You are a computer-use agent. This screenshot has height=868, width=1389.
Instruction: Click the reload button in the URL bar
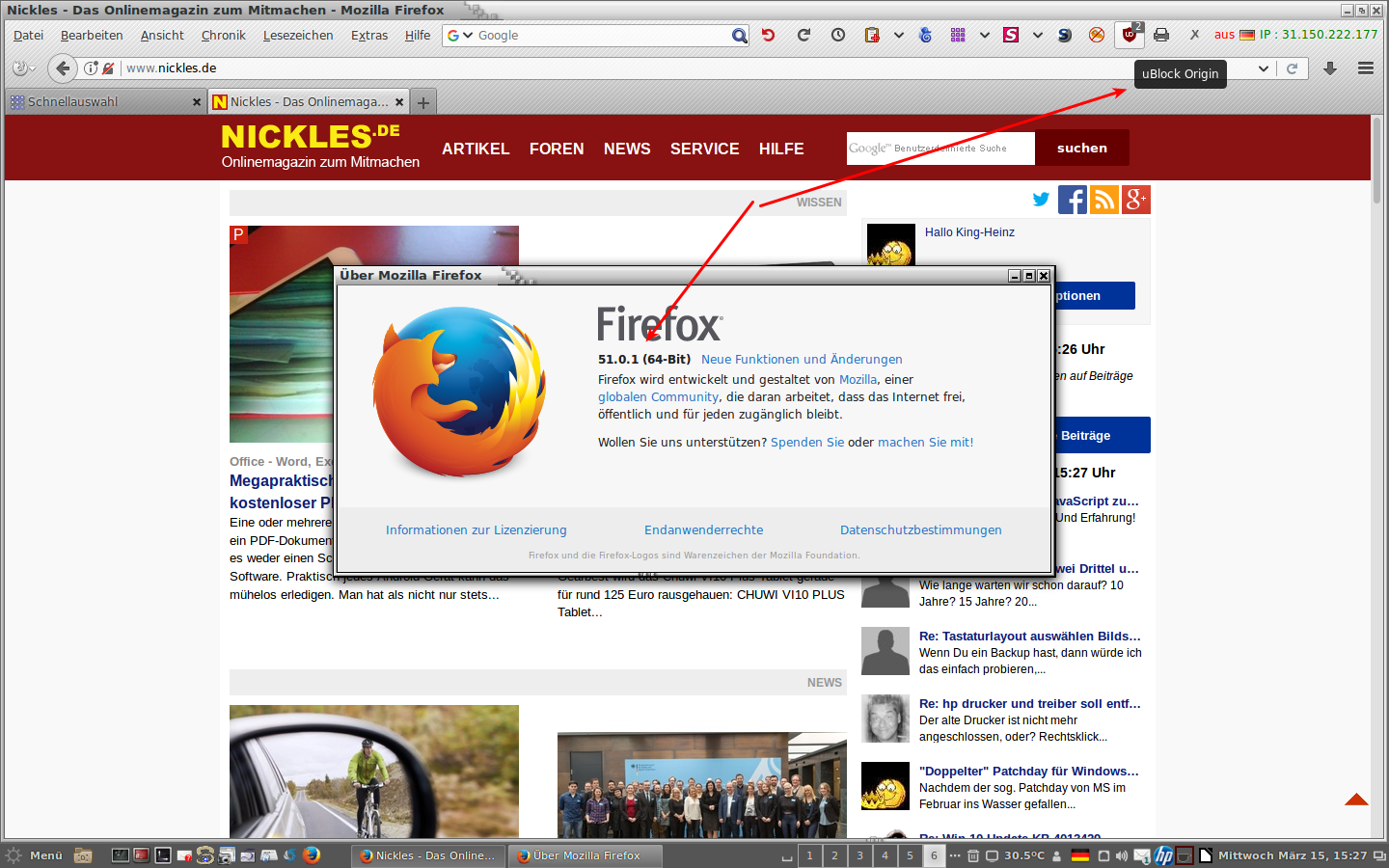click(1293, 68)
